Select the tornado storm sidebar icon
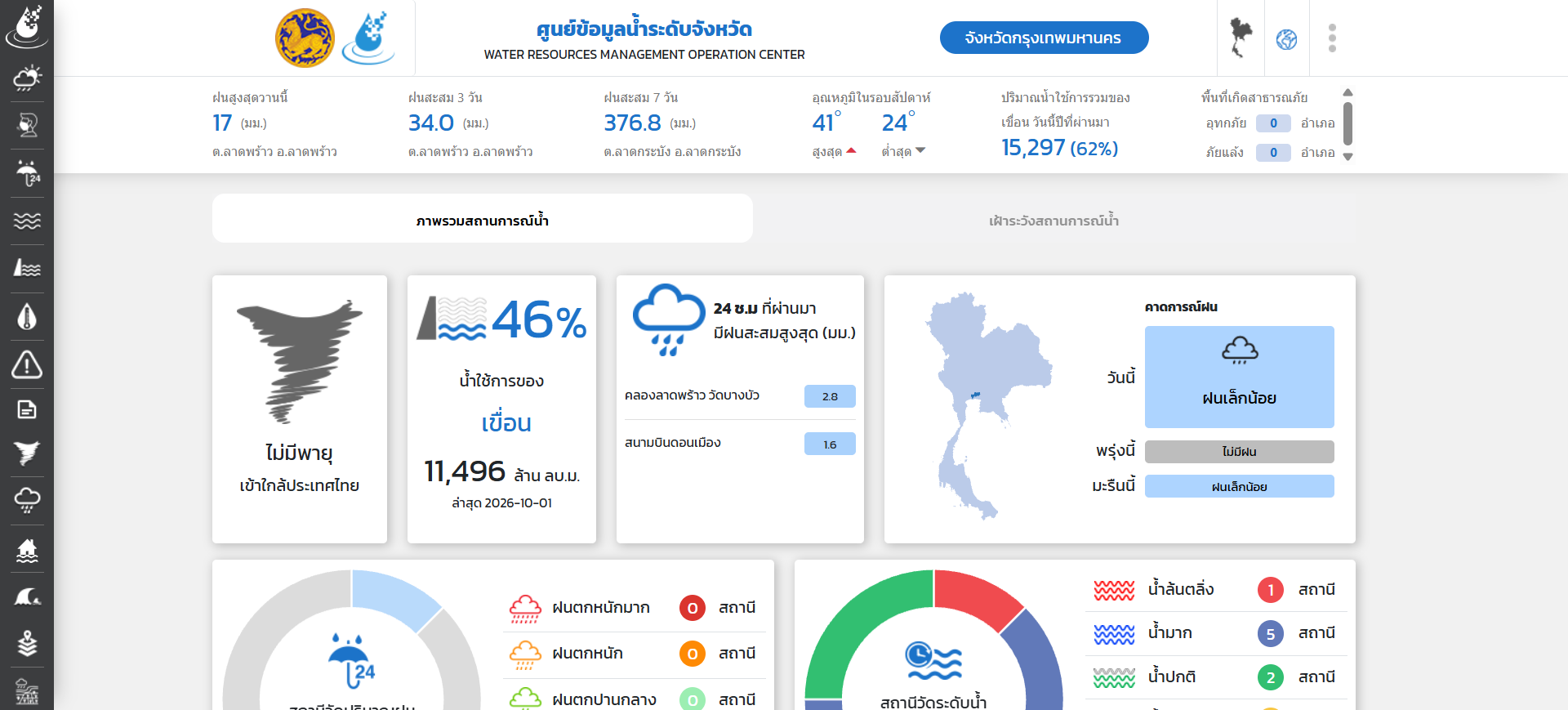Viewport: 1568px width, 710px height. 27,453
